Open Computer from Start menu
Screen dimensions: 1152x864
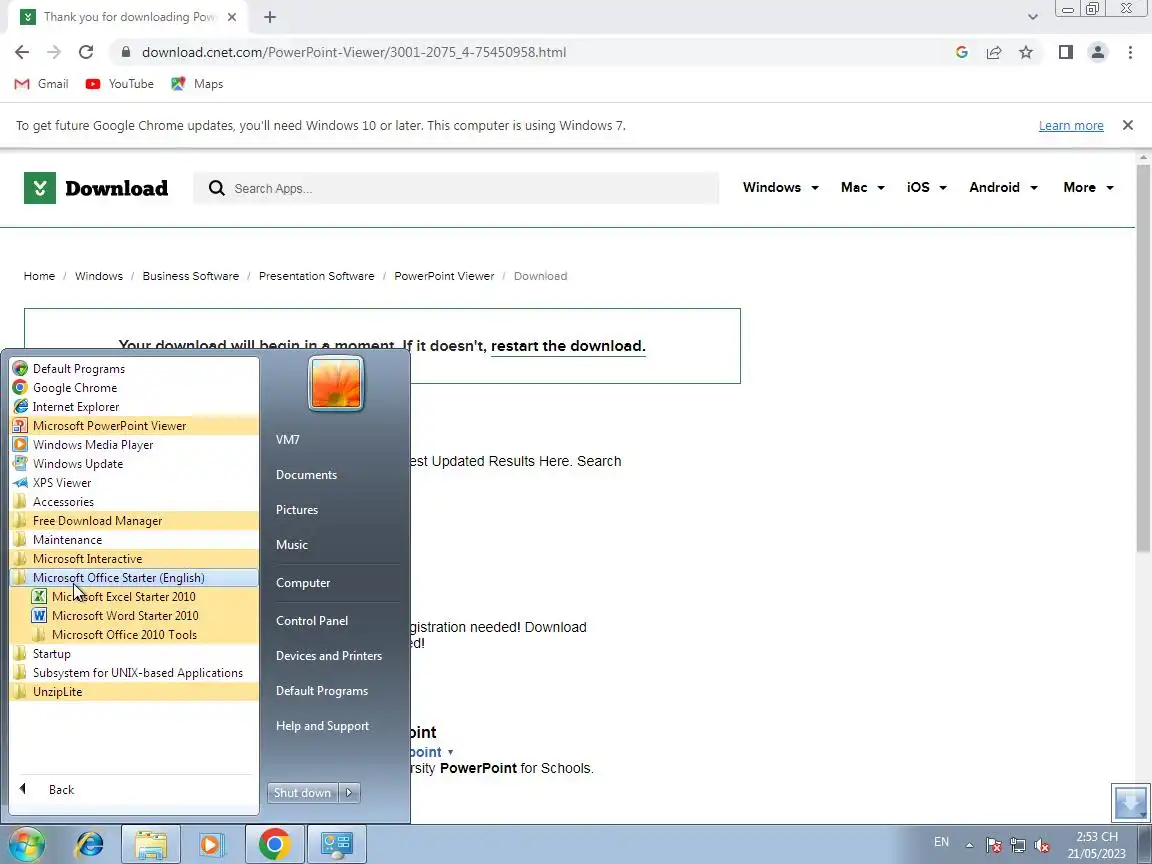coord(303,583)
